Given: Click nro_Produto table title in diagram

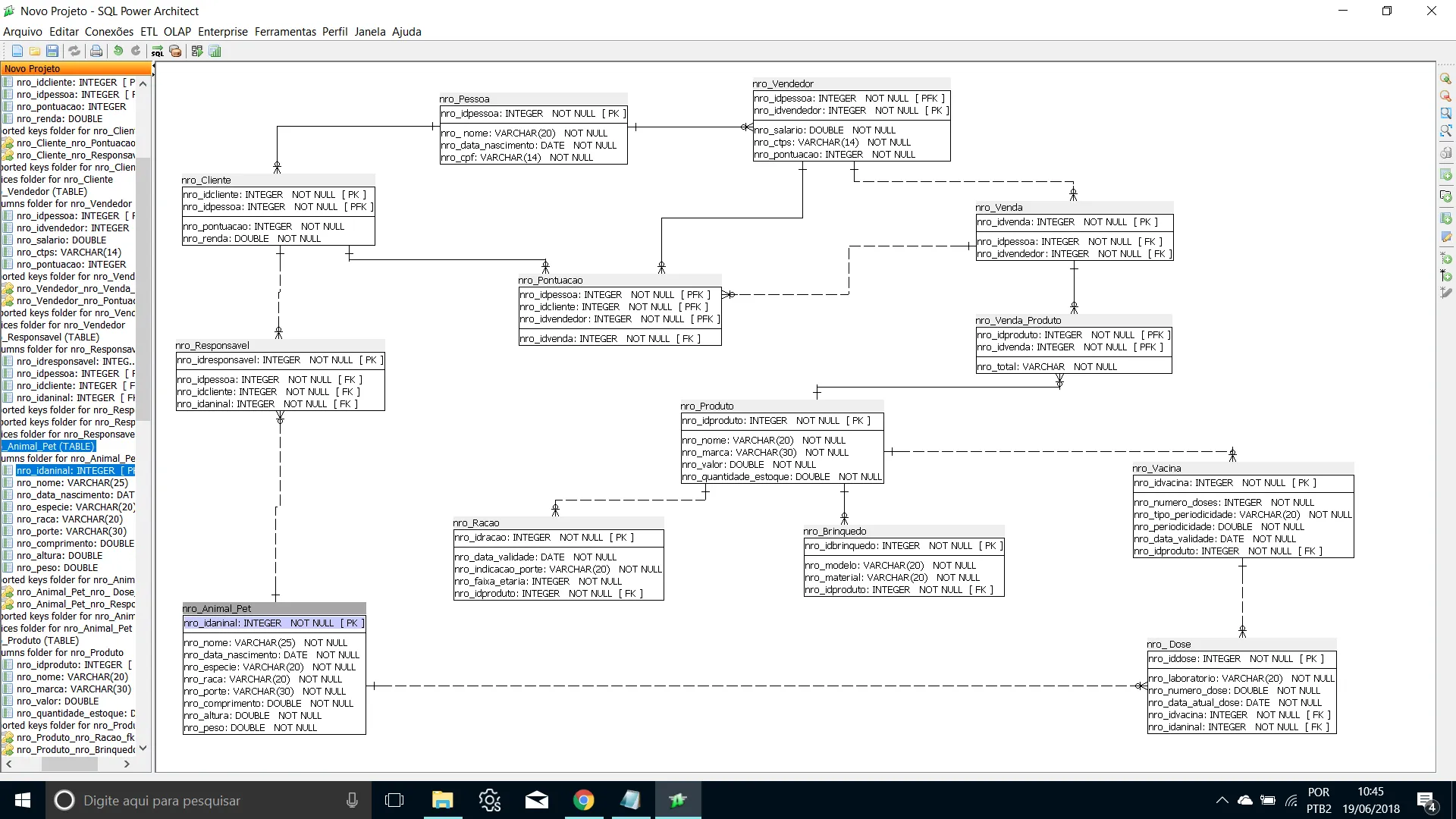Looking at the screenshot, I should (x=707, y=406).
